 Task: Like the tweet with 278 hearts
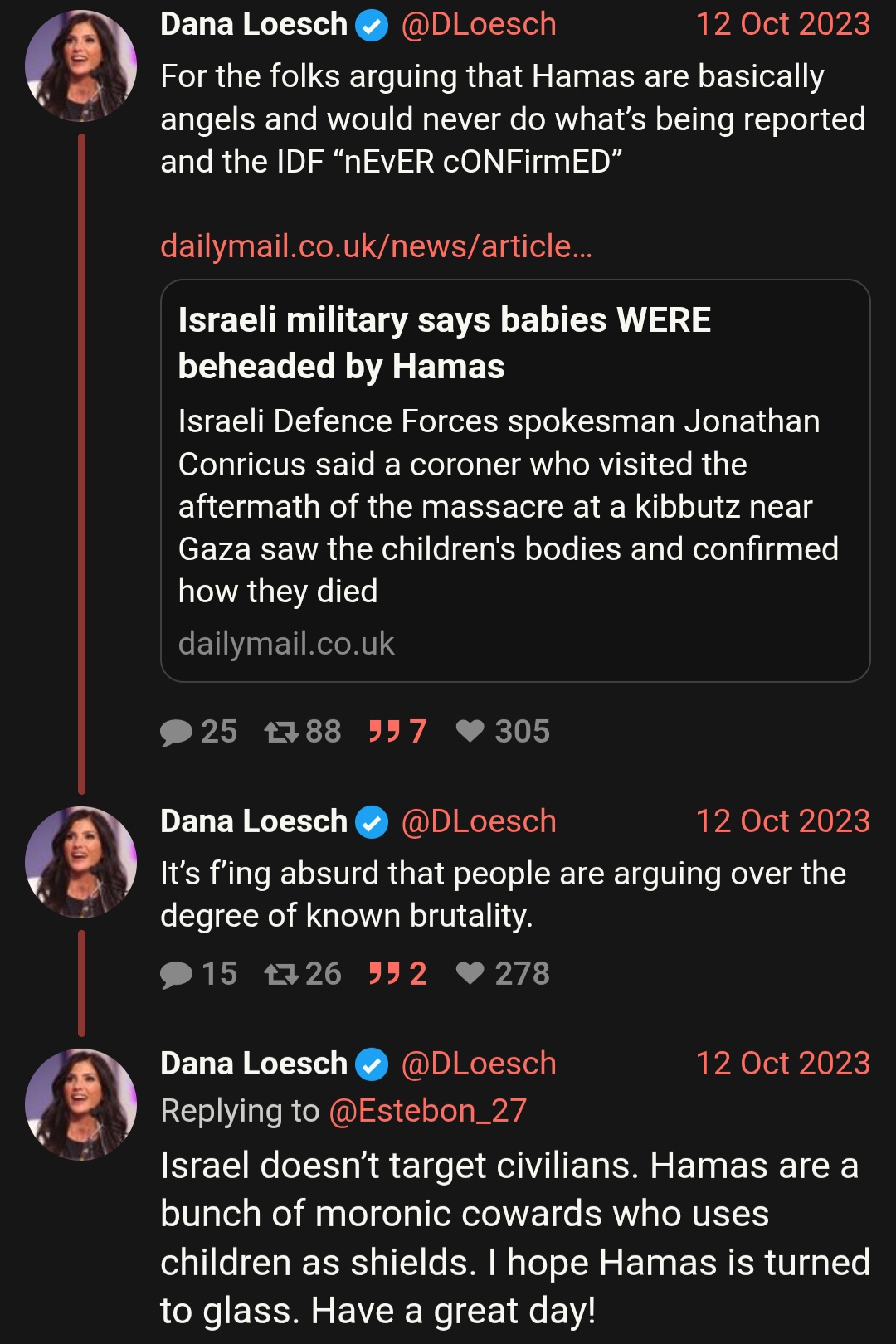tap(470, 973)
